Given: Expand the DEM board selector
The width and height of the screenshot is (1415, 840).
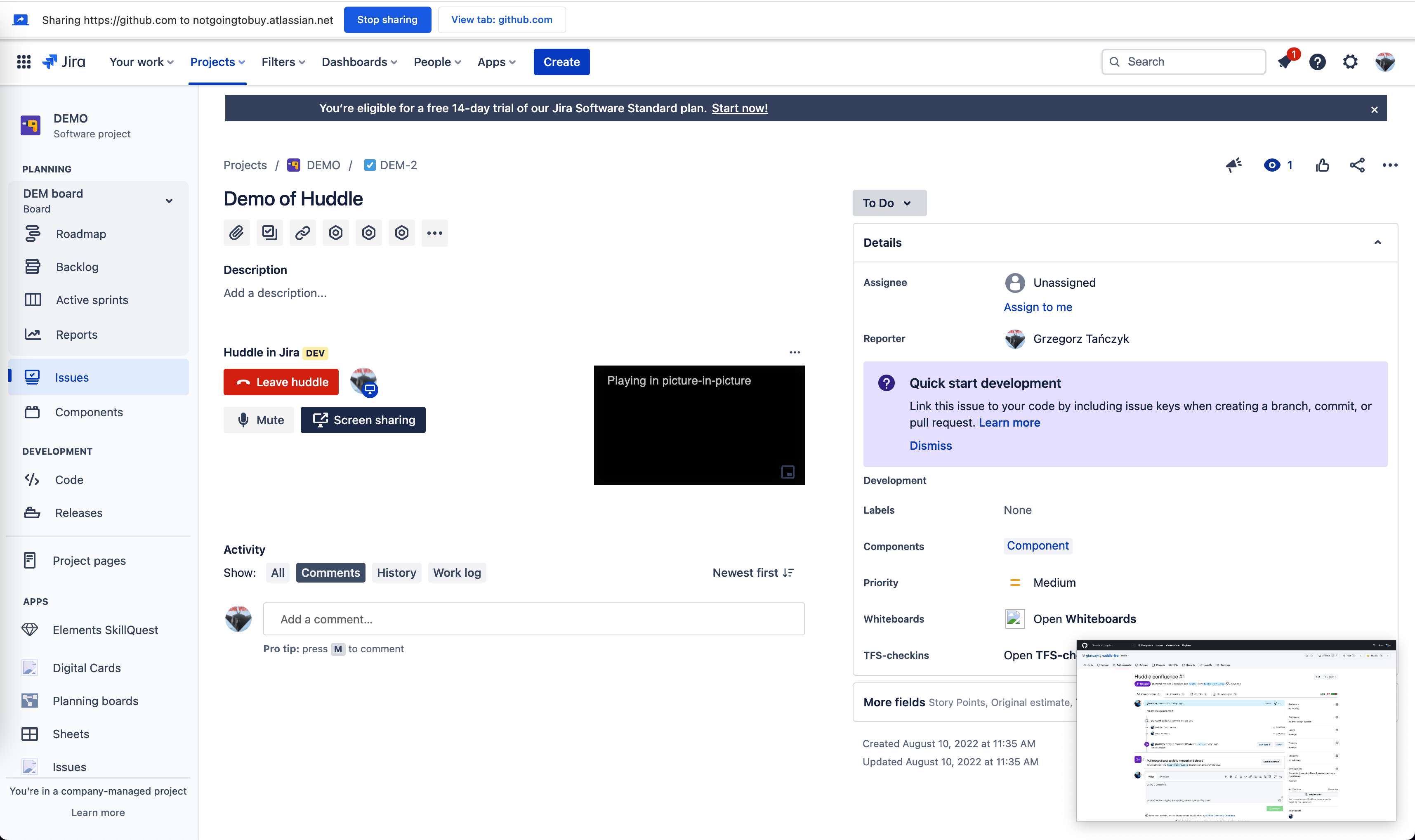Looking at the screenshot, I should (169, 201).
